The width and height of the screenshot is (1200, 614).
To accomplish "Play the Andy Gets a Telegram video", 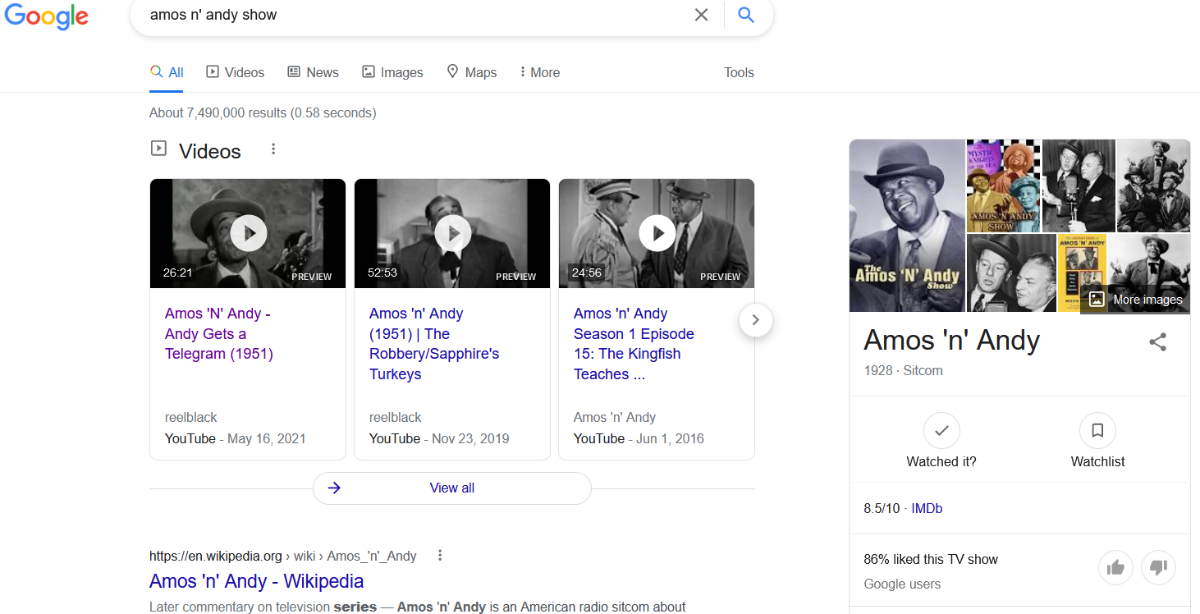I will 248,233.
